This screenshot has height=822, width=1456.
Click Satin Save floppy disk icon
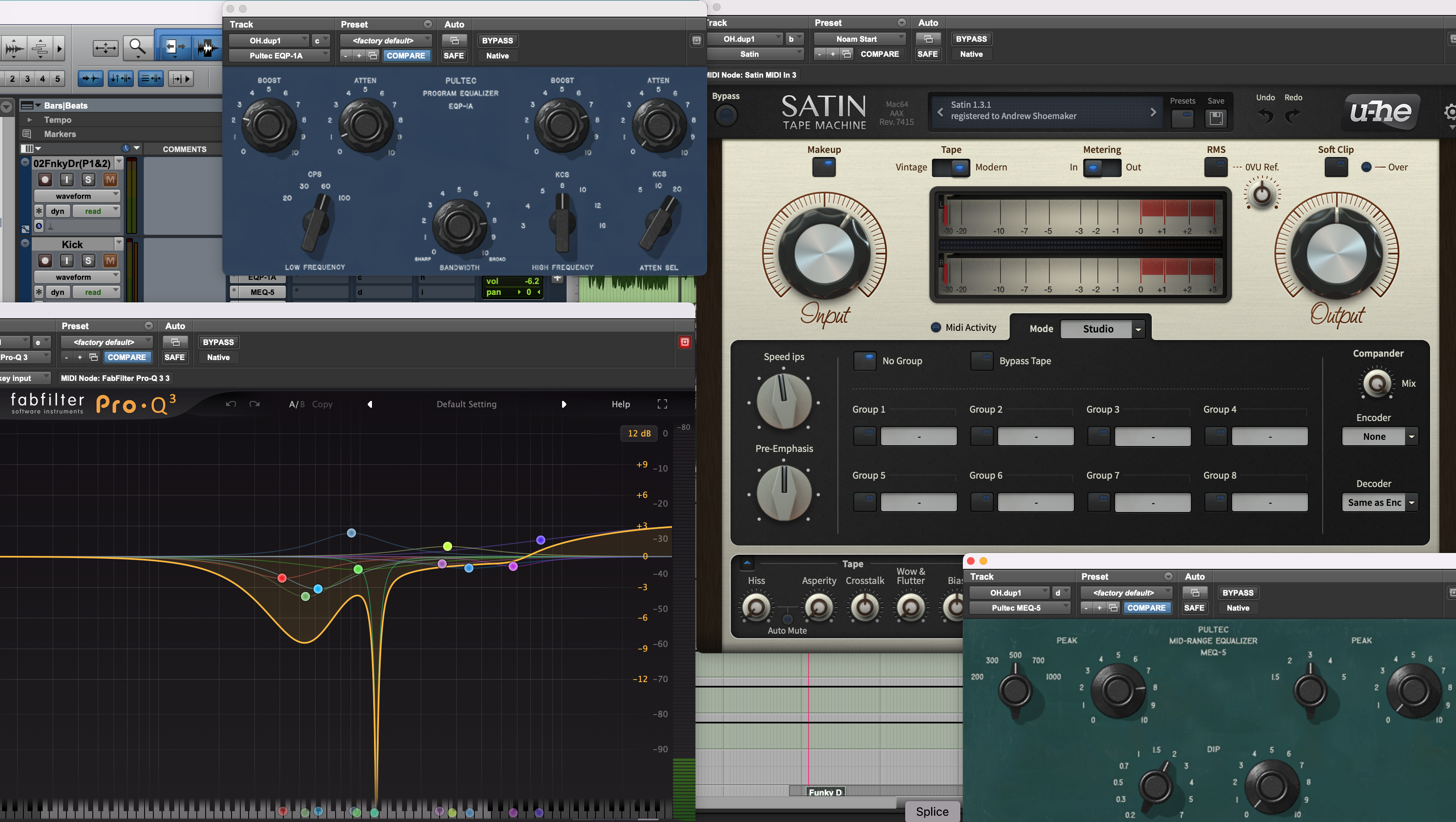(1216, 117)
